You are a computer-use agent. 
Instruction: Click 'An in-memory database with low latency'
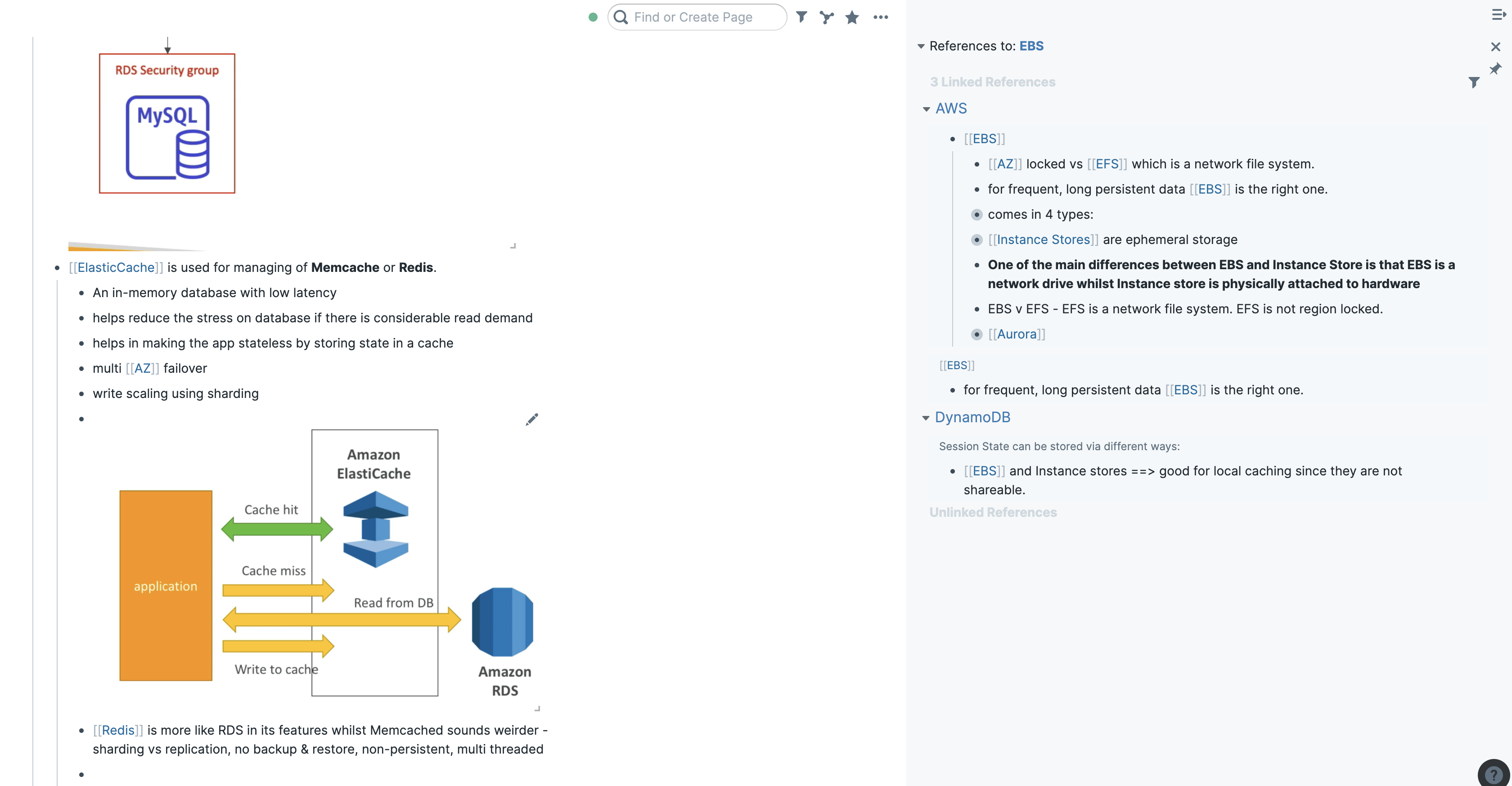214,293
